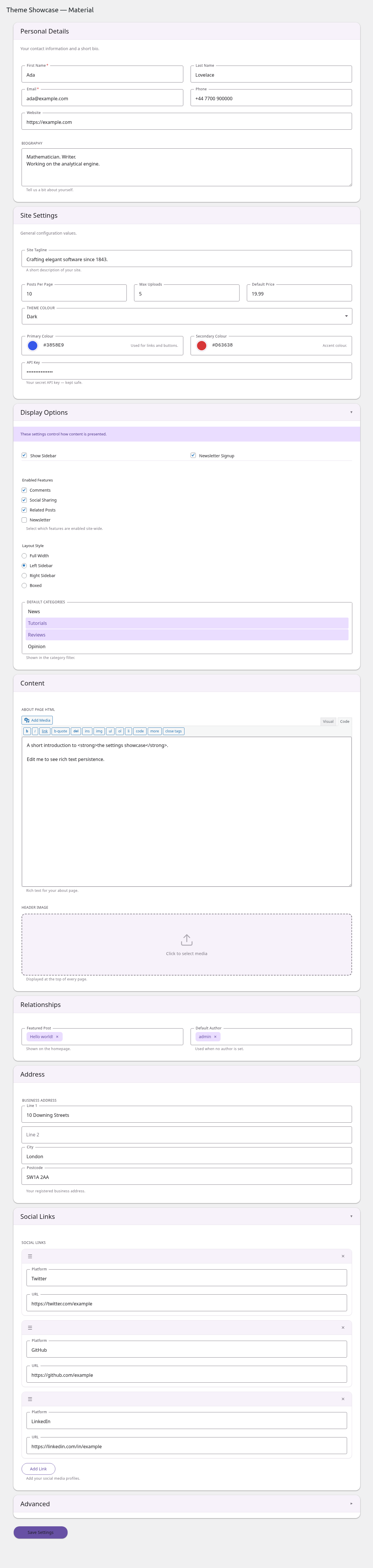Switch to the Visual editor tab
The image size is (373, 1568).
coord(328,721)
